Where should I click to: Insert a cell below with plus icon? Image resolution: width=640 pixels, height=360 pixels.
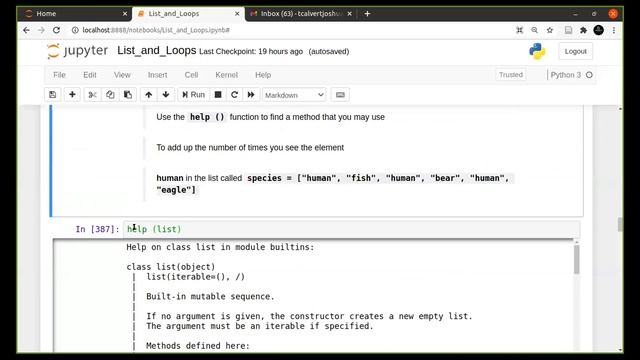click(x=72, y=95)
